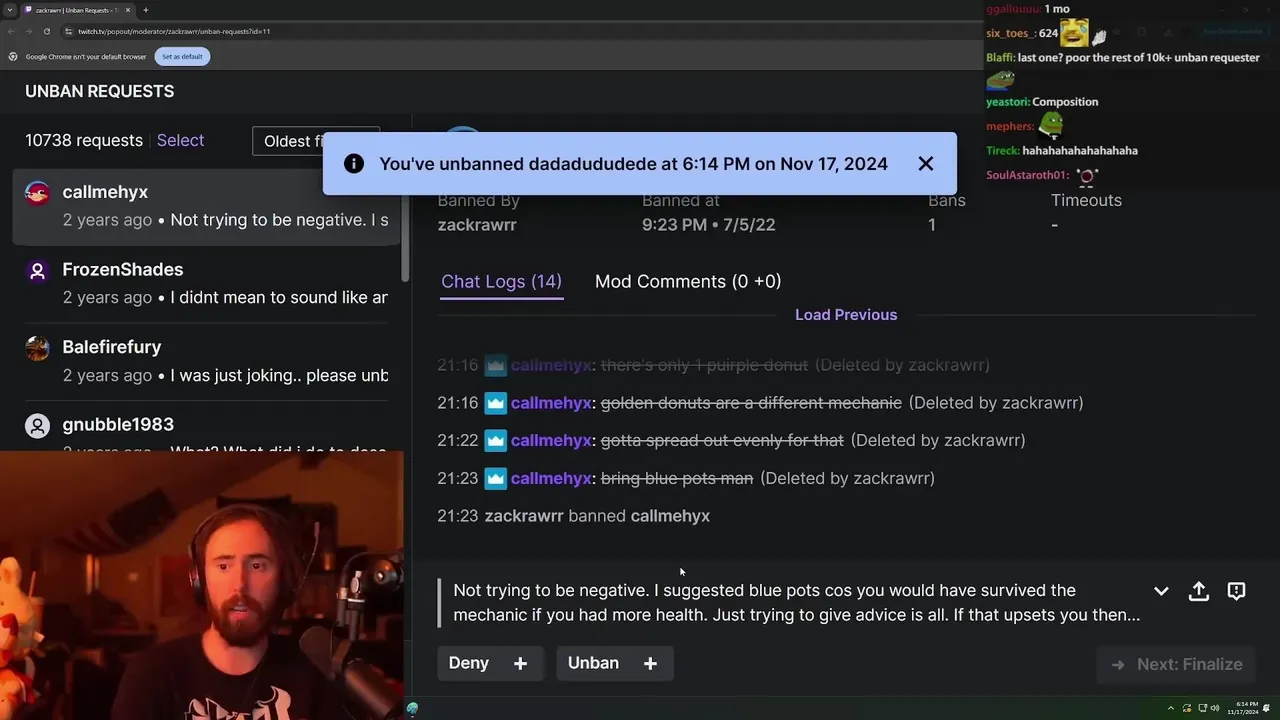Switch to Chat Logs (14) tab
Screen dimensions: 1280x720
[x=501, y=282]
